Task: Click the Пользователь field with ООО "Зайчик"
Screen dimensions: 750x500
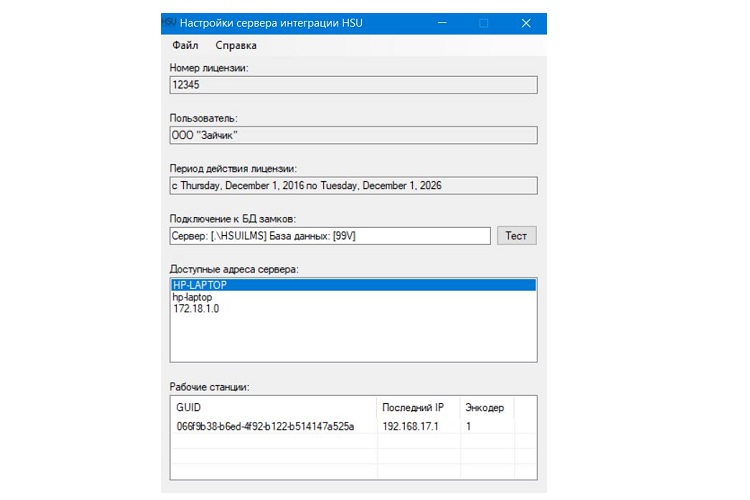Action: coord(353,135)
